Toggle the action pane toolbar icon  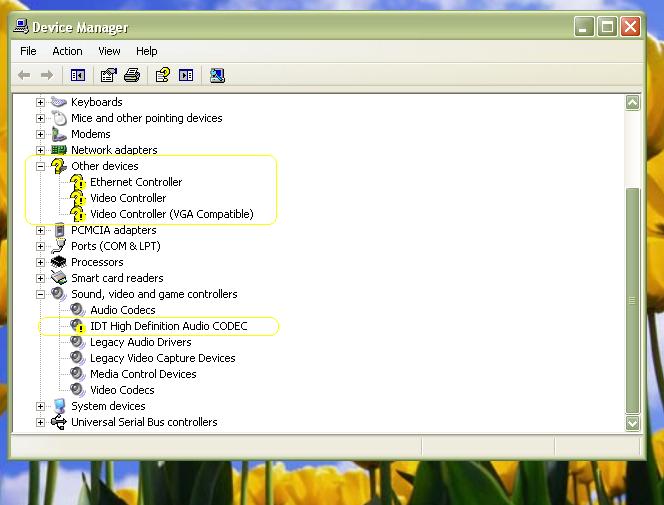(x=186, y=75)
